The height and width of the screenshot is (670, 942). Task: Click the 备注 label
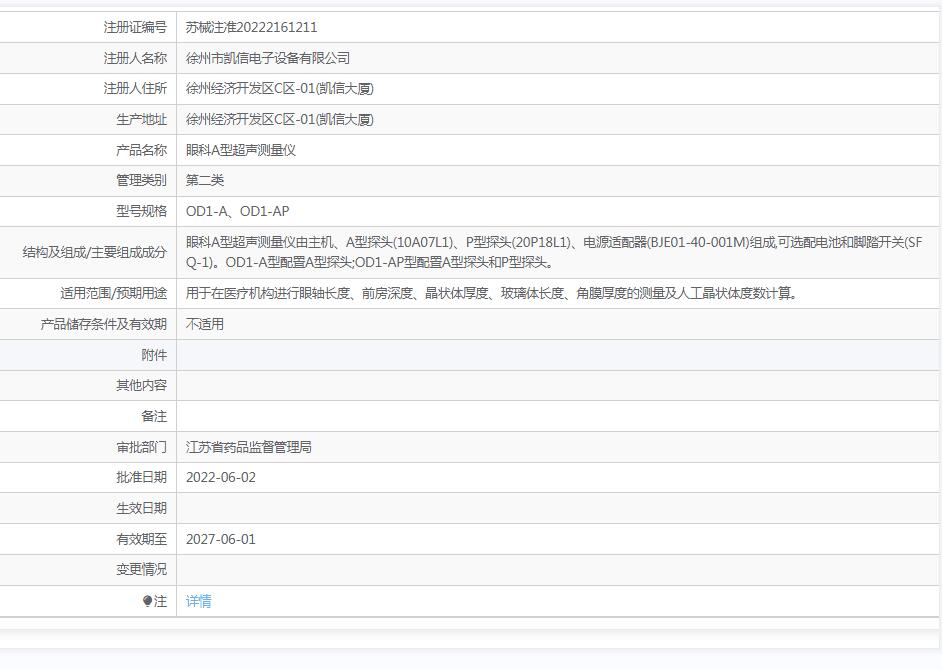(154, 416)
